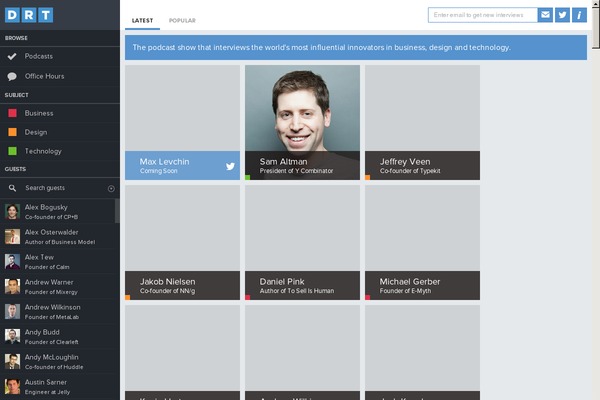Filter by Technology subject

click(60, 151)
